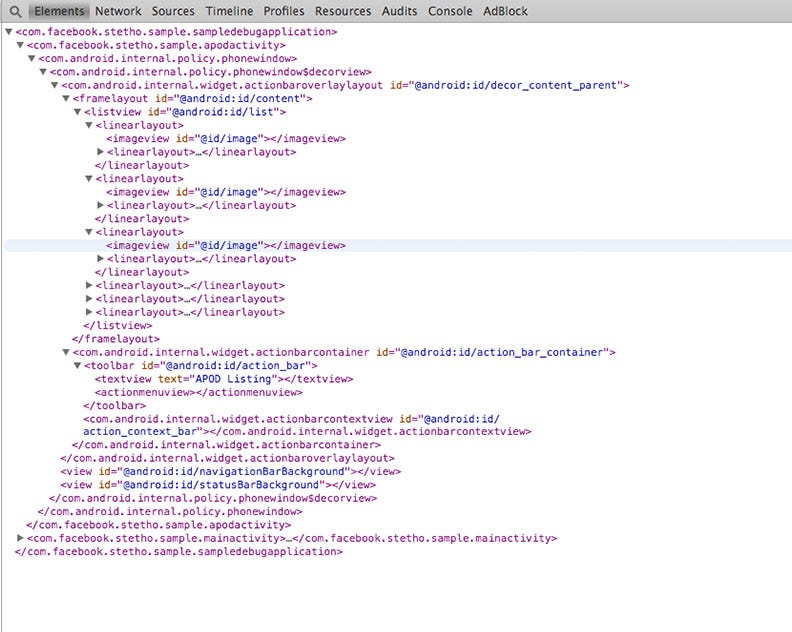The width and height of the screenshot is (792, 632).
Task: Select the statusBarBackground view row
Action: 218,485
